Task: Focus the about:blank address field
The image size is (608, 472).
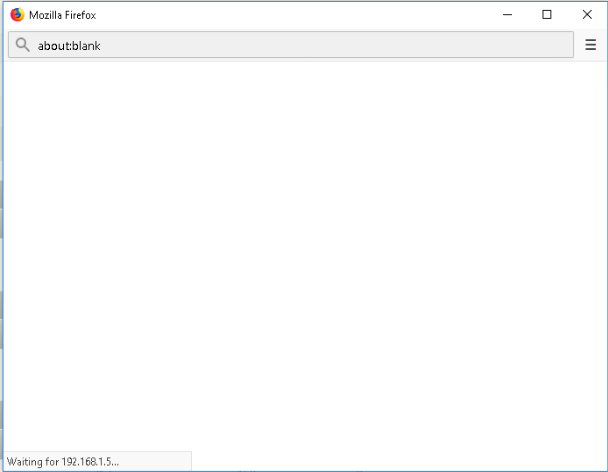Action: click(x=291, y=45)
